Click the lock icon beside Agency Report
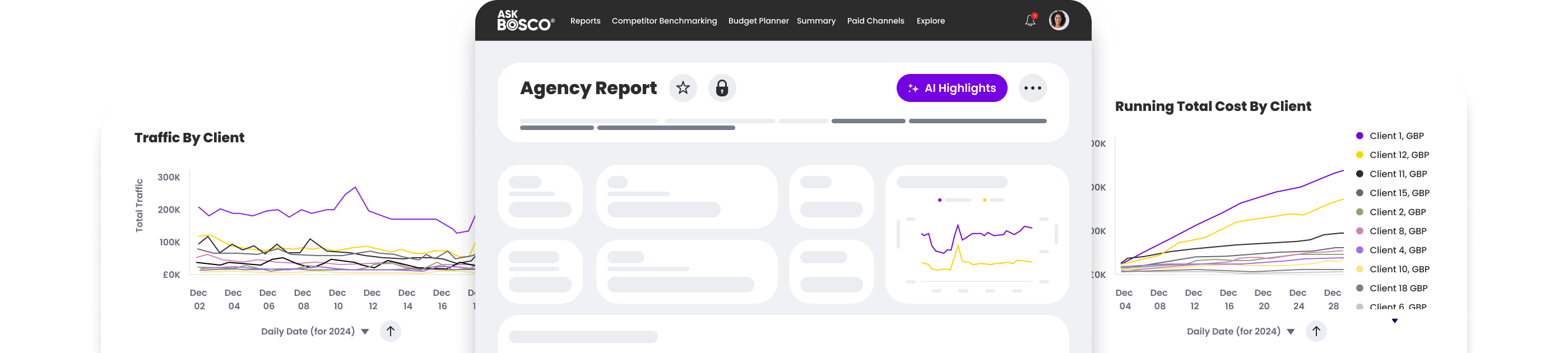 tap(722, 89)
